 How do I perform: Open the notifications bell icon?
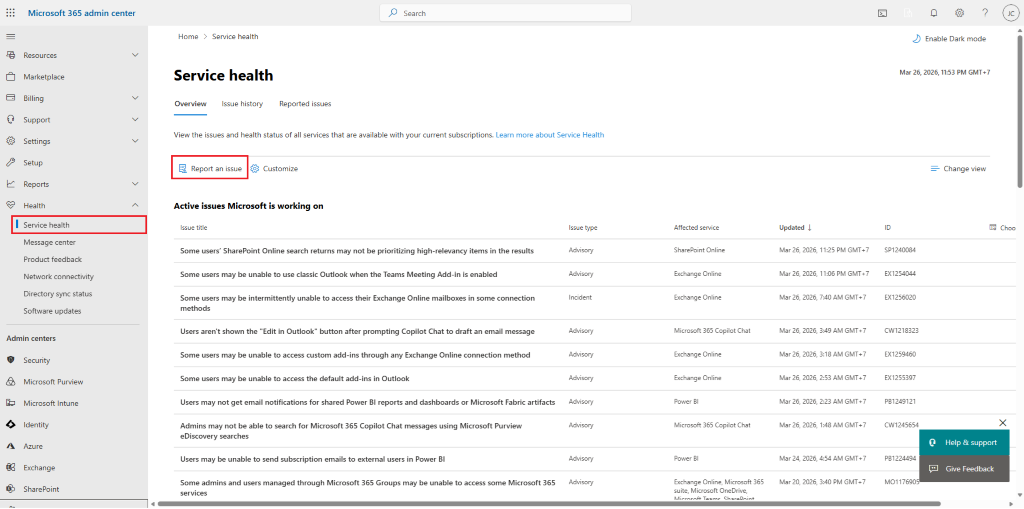tap(934, 12)
